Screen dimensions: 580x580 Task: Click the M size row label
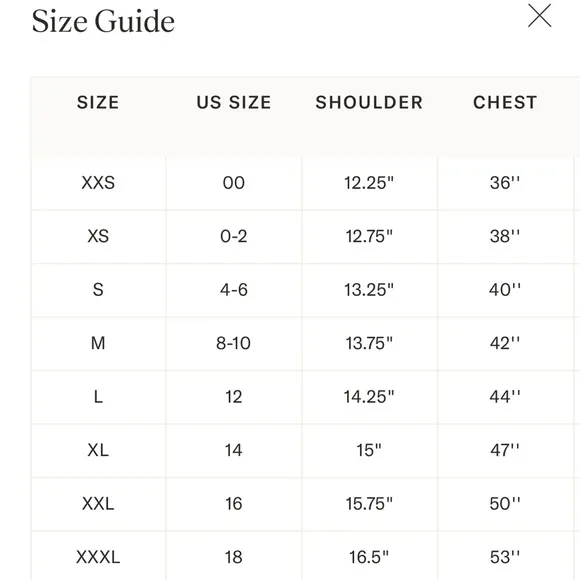tap(98, 343)
